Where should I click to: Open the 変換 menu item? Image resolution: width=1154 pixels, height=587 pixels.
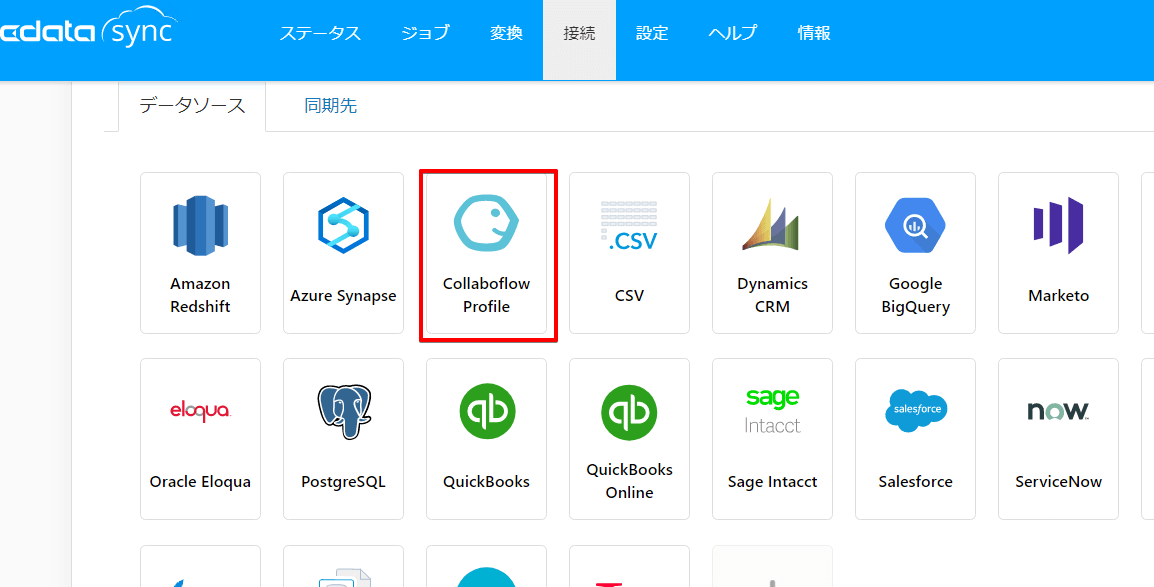pos(506,33)
